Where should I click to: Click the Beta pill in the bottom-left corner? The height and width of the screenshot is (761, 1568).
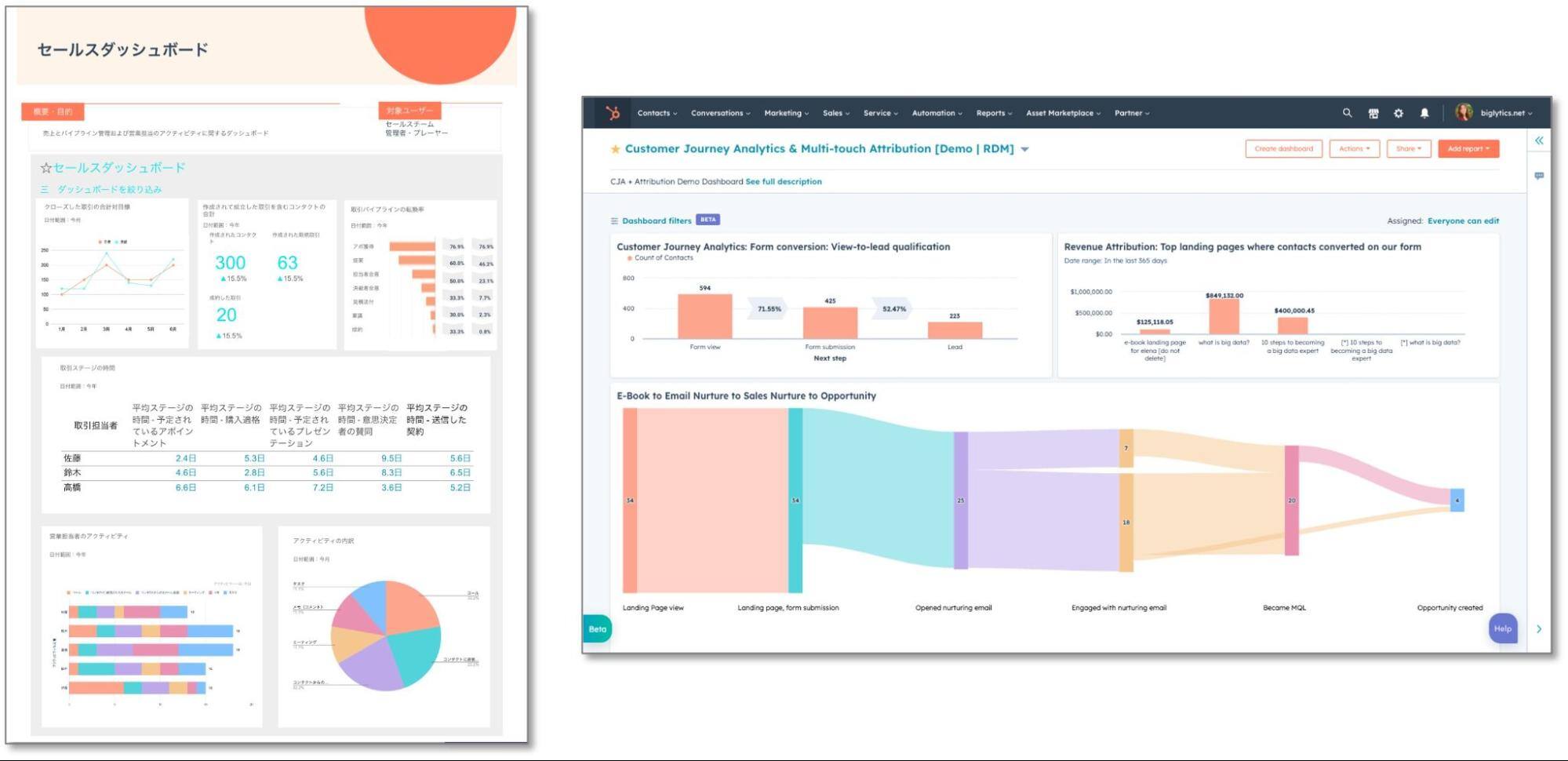coord(596,628)
